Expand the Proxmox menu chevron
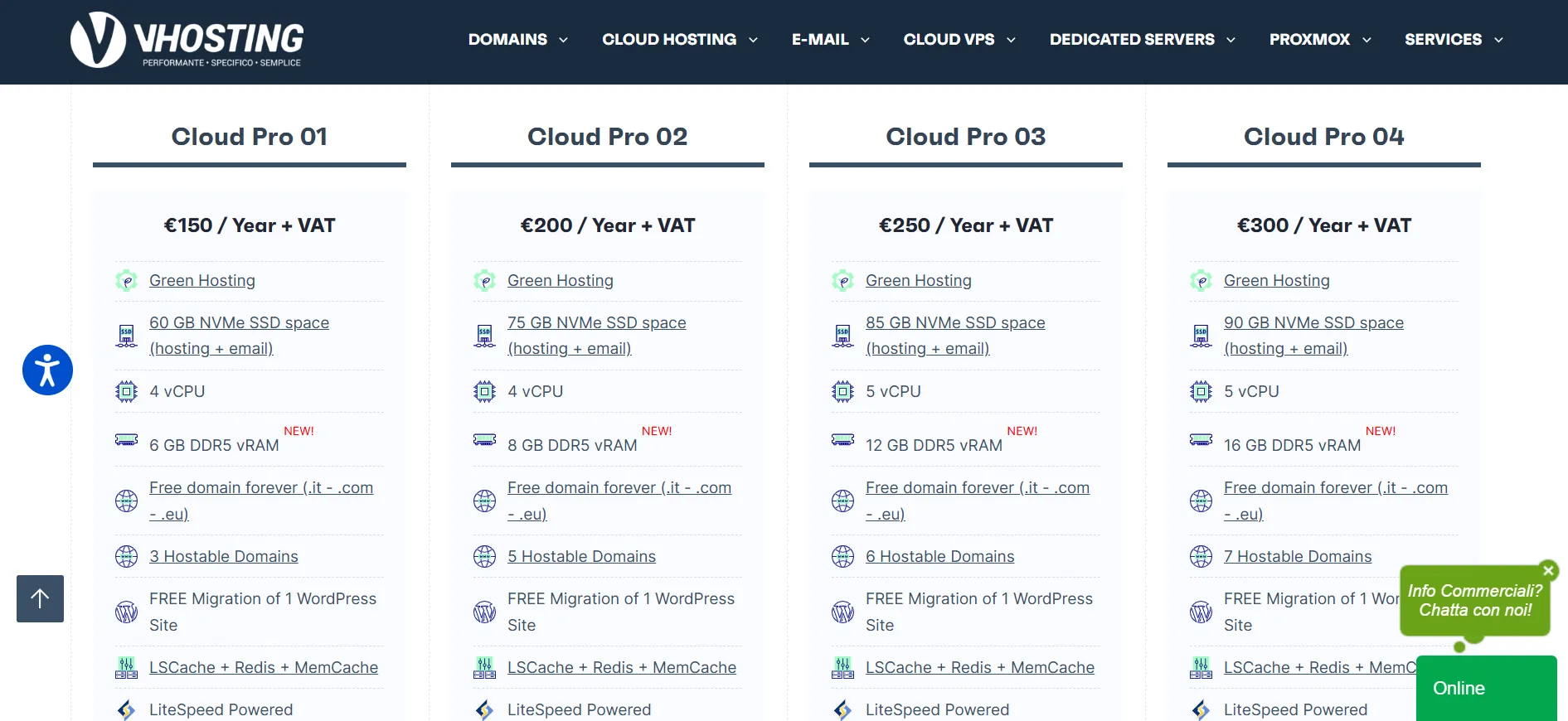 [1367, 40]
